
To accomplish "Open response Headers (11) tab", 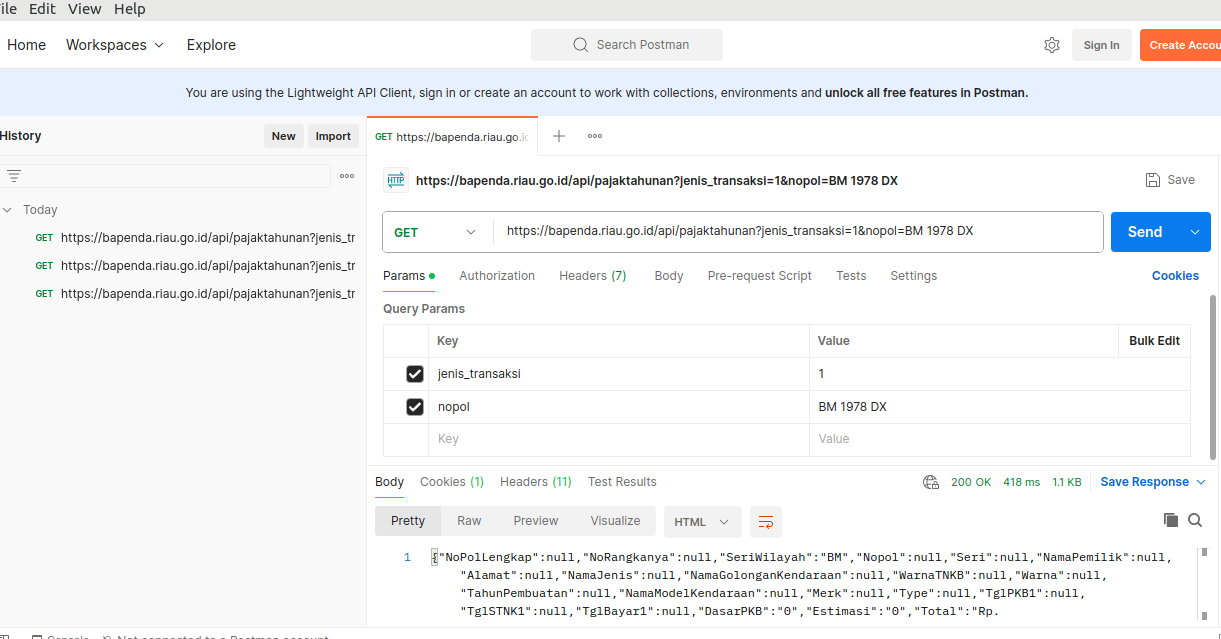I will pos(536,482).
